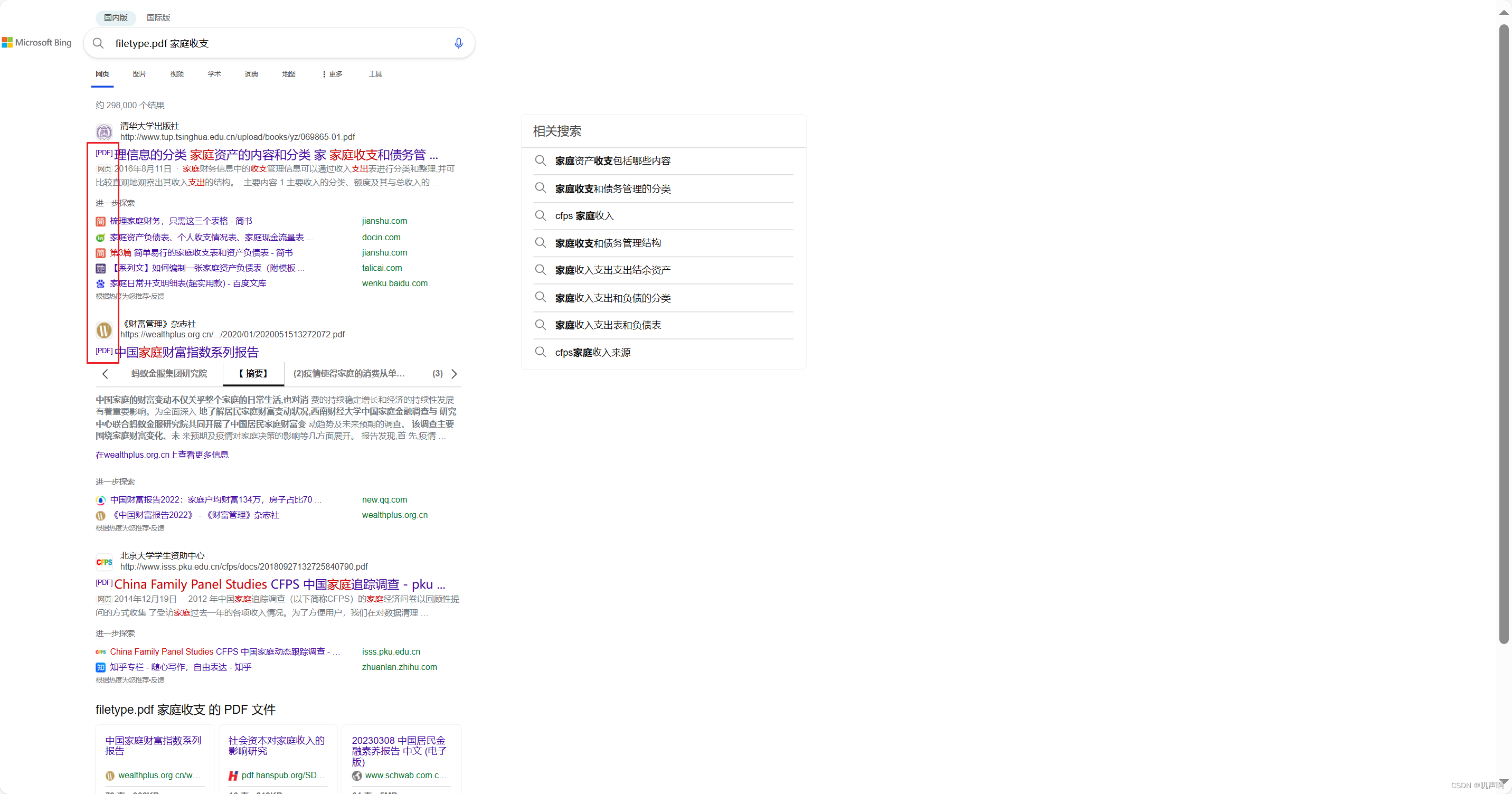Switch to the 图片 tab
Image resolution: width=1512 pixels, height=794 pixels.
click(x=139, y=73)
